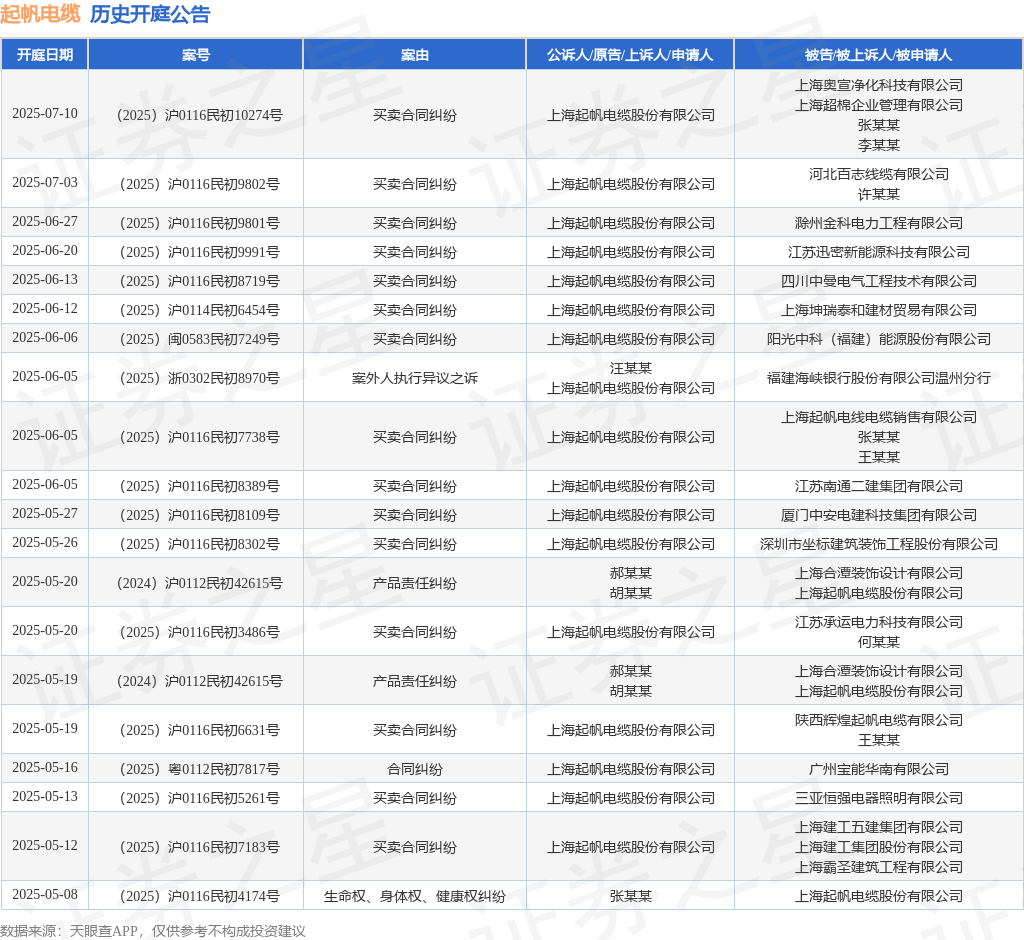Select defendant 上海坤瑞泰和建材贸易有限公司

coord(878,310)
